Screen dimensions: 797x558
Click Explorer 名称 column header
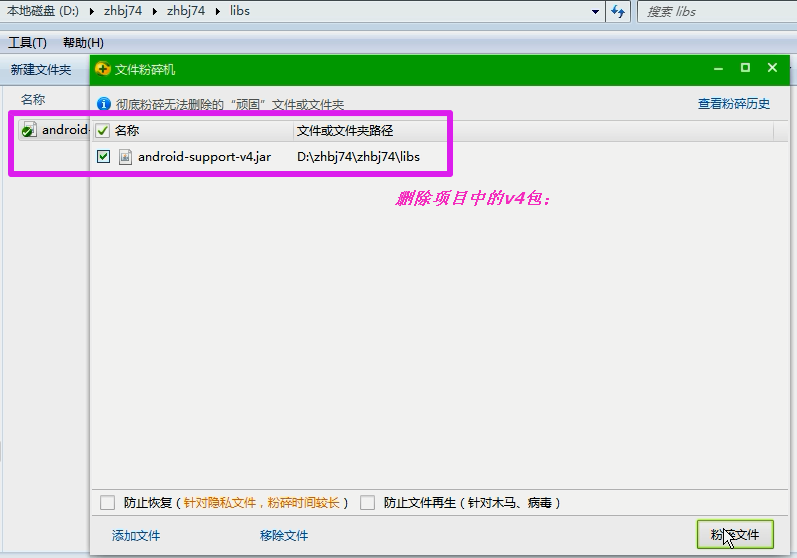click(x=33, y=100)
